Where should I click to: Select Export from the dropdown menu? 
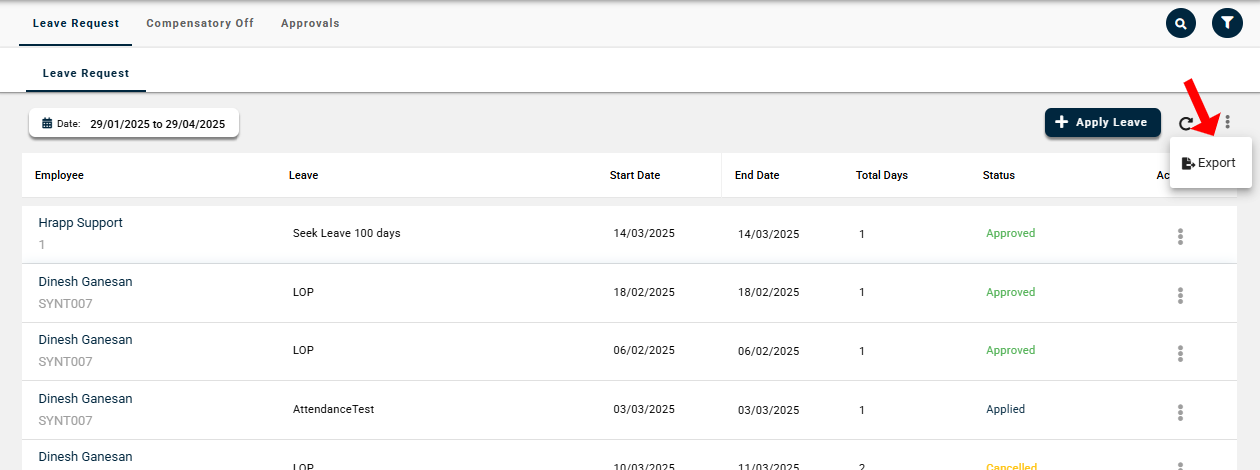pyautogui.click(x=1209, y=163)
